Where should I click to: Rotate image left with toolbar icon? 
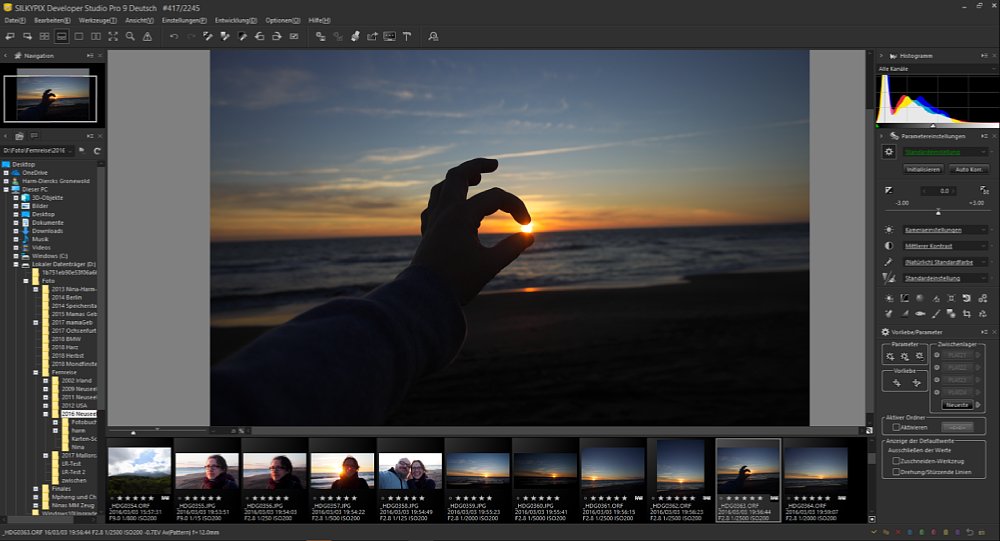[259, 37]
